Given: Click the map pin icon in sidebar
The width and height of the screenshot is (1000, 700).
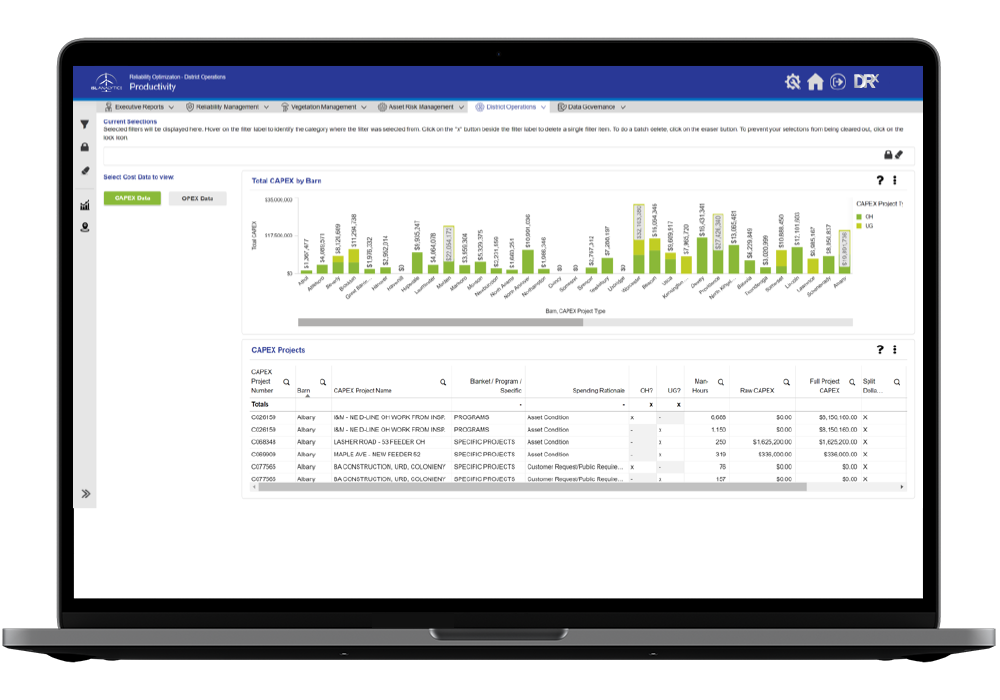Looking at the screenshot, I should pyautogui.click(x=85, y=228).
